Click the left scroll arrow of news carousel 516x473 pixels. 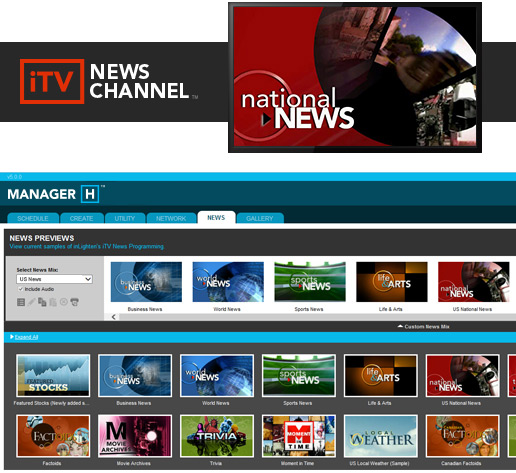[x=114, y=317]
